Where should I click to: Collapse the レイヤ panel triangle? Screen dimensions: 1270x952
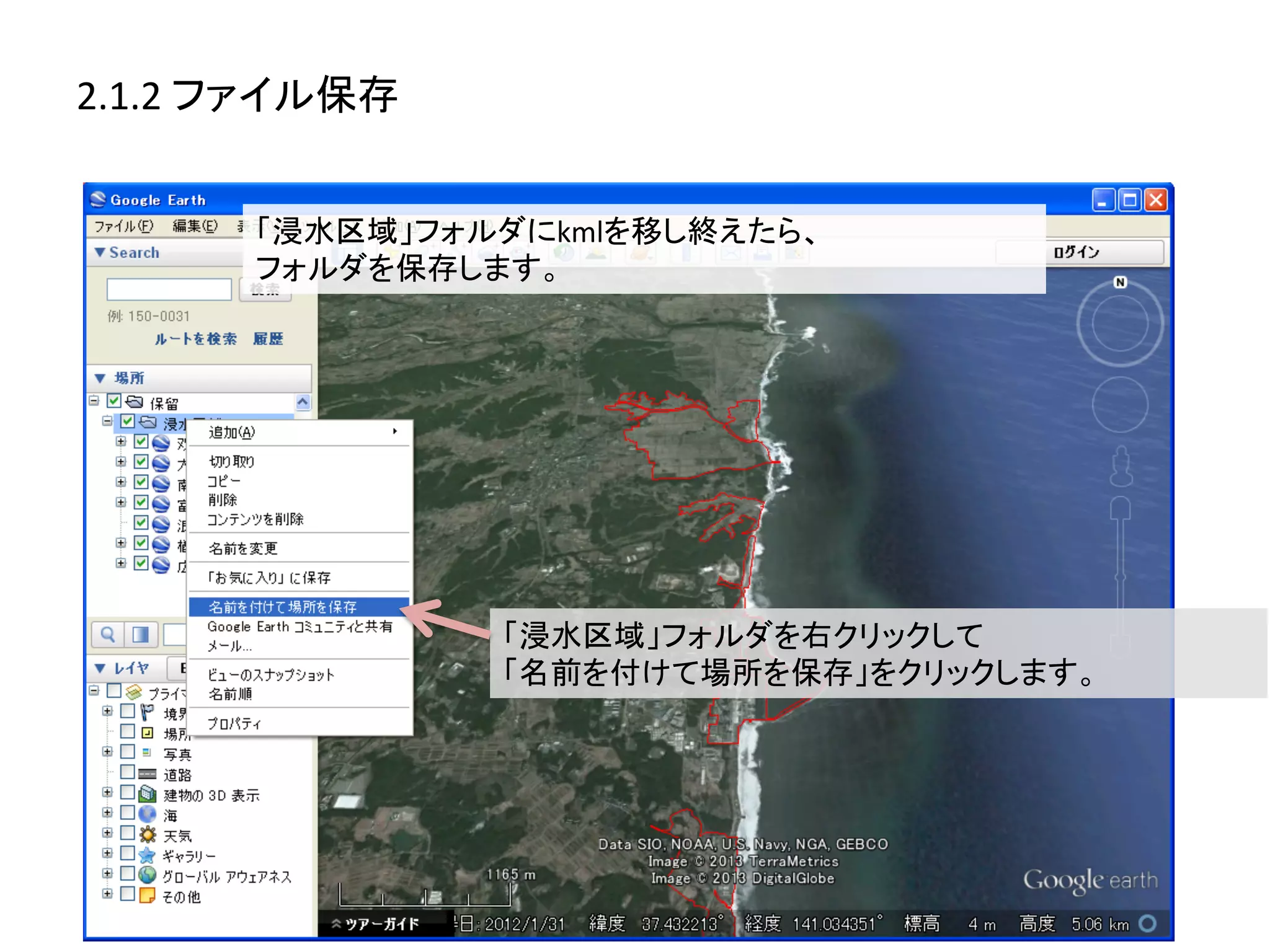[100, 668]
